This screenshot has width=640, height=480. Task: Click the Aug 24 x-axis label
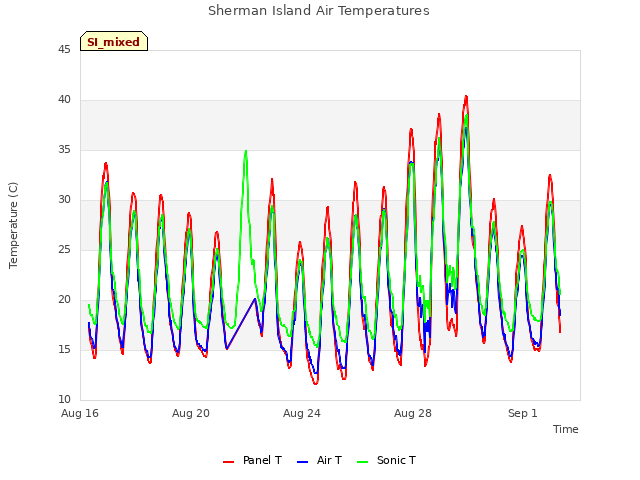[302, 413]
